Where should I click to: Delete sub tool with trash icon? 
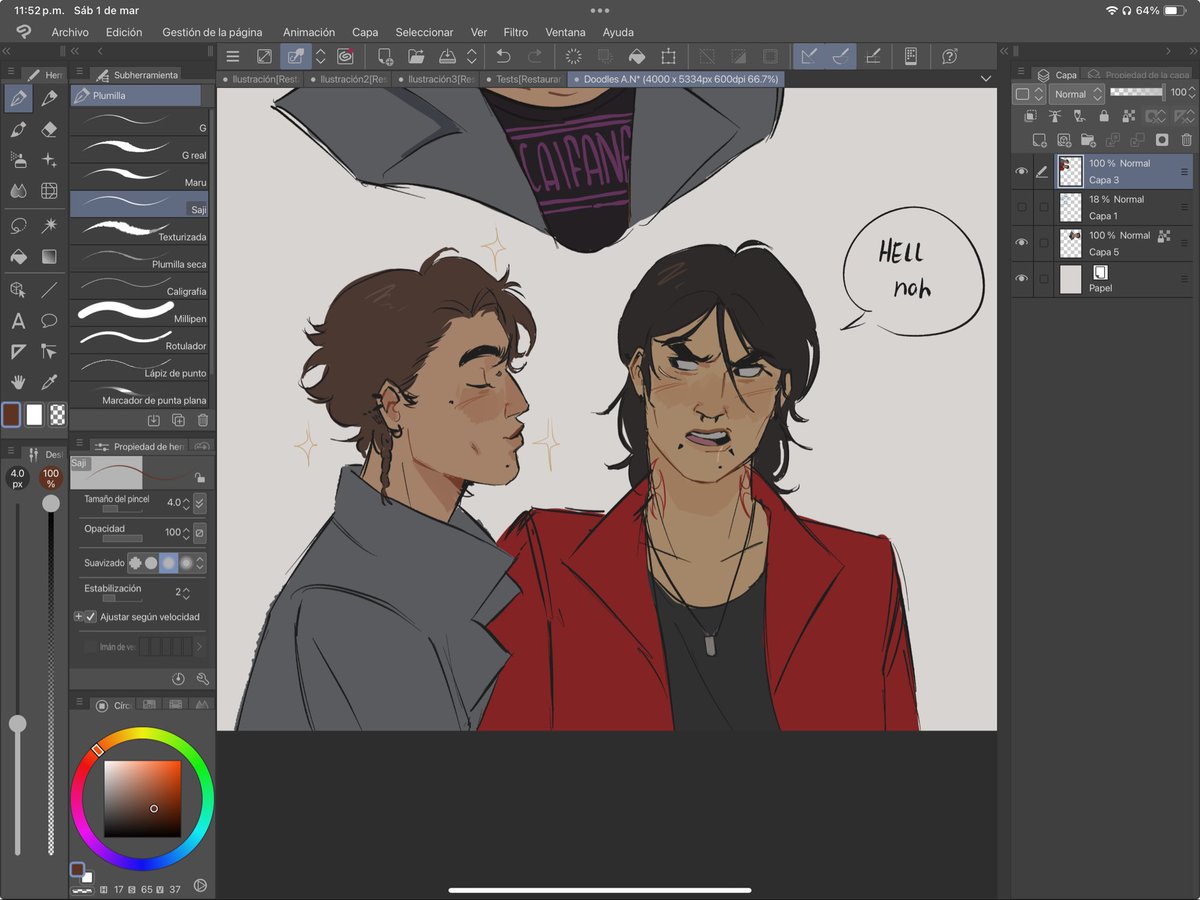pyautogui.click(x=203, y=421)
